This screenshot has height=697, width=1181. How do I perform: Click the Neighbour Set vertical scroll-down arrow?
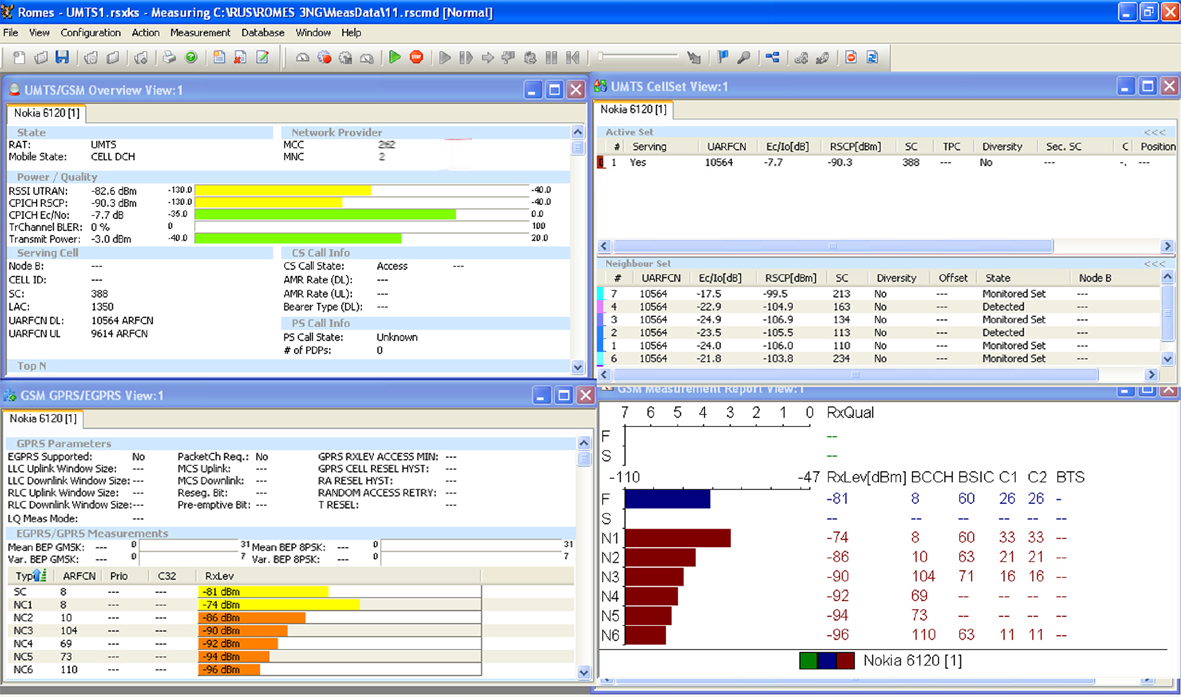pyautogui.click(x=1167, y=359)
